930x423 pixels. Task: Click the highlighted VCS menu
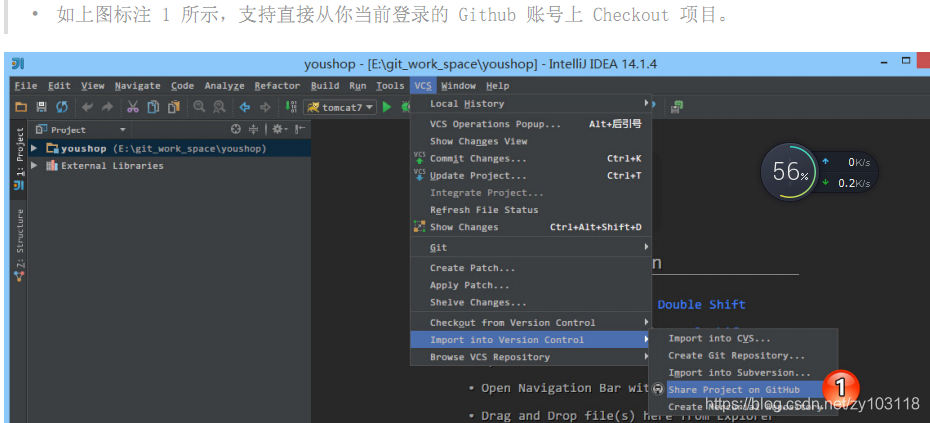pyautogui.click(x=423, y=86)
